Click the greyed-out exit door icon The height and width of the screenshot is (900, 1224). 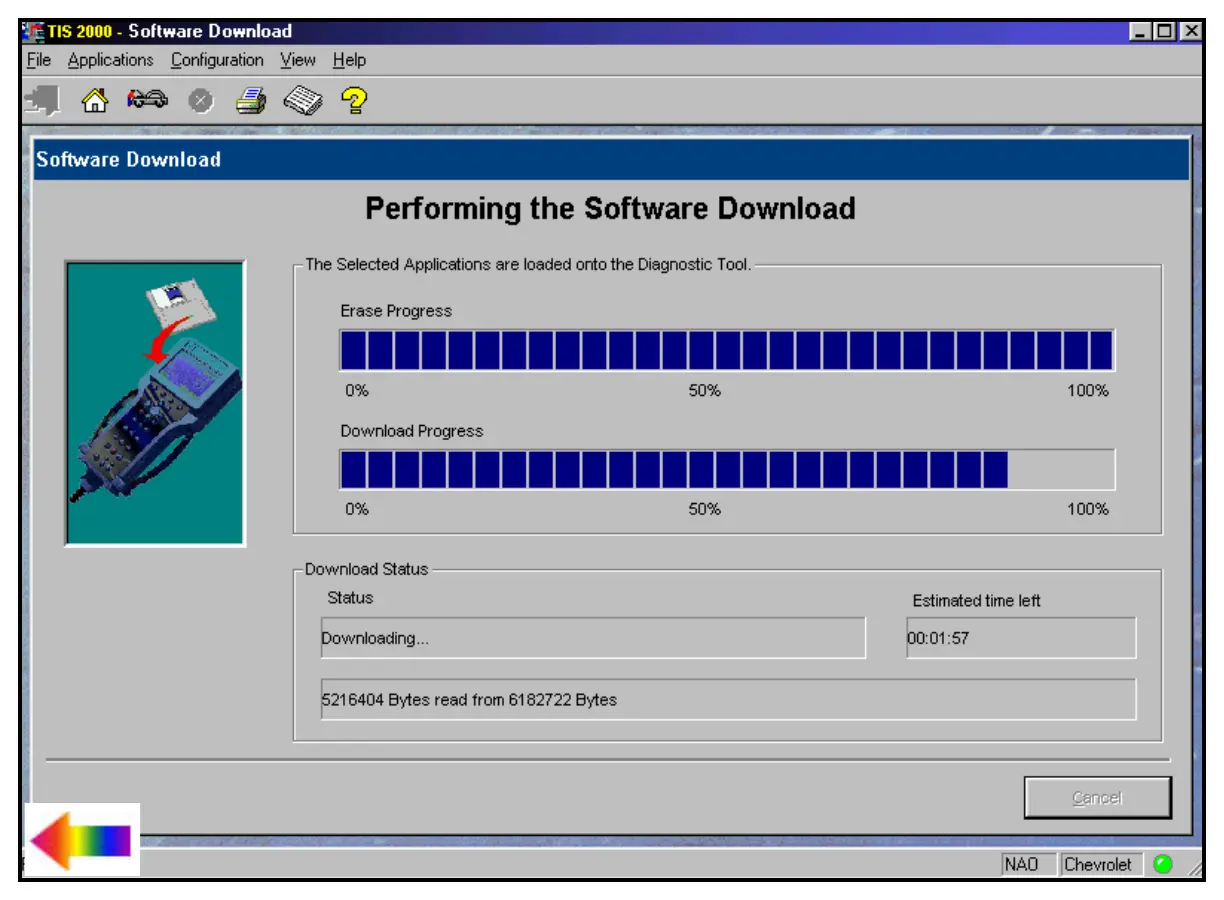click(43, 101)
